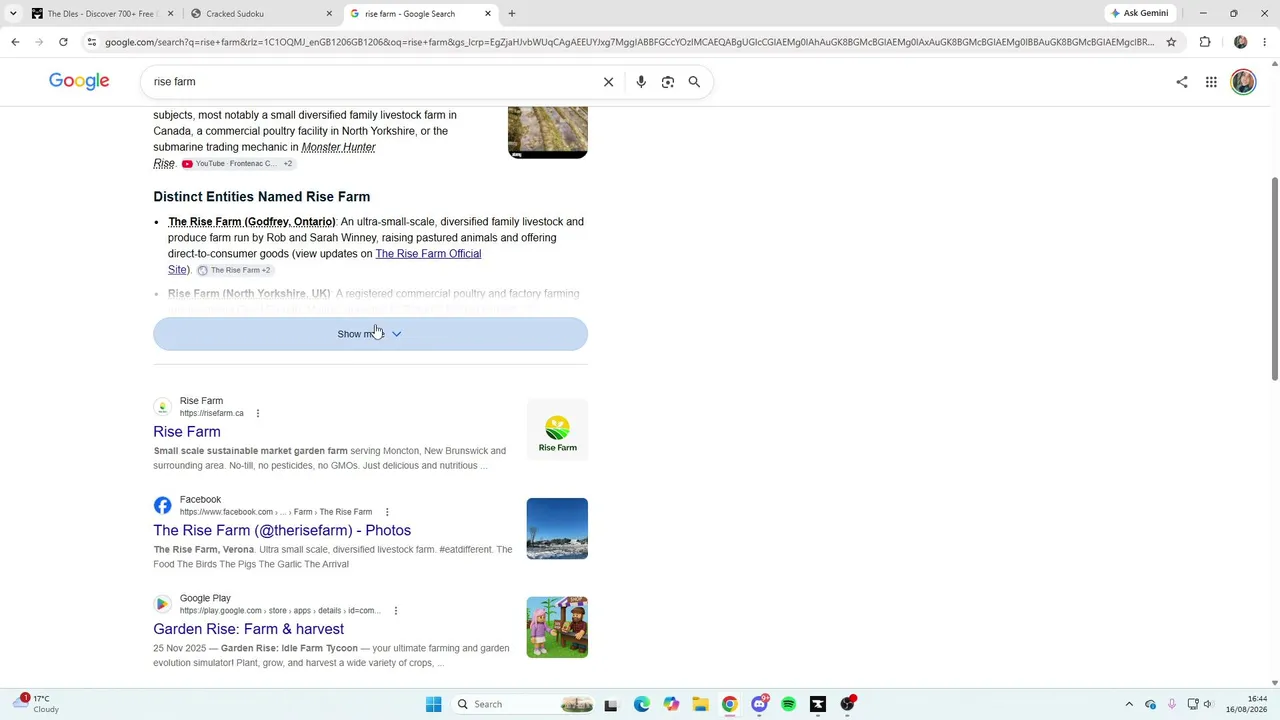Open The Rise Farm Photos Facebook link
Viewport: 1280px width, 720px height.
pos(282,530)
